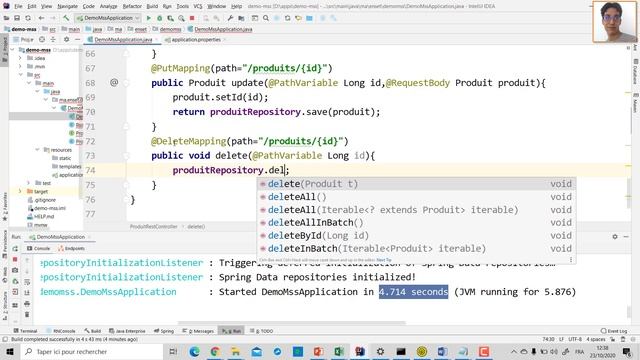Viewport: 640px width, 360px height.
Task: Run with coverage icon in toolbar
Action: point(170,18)
